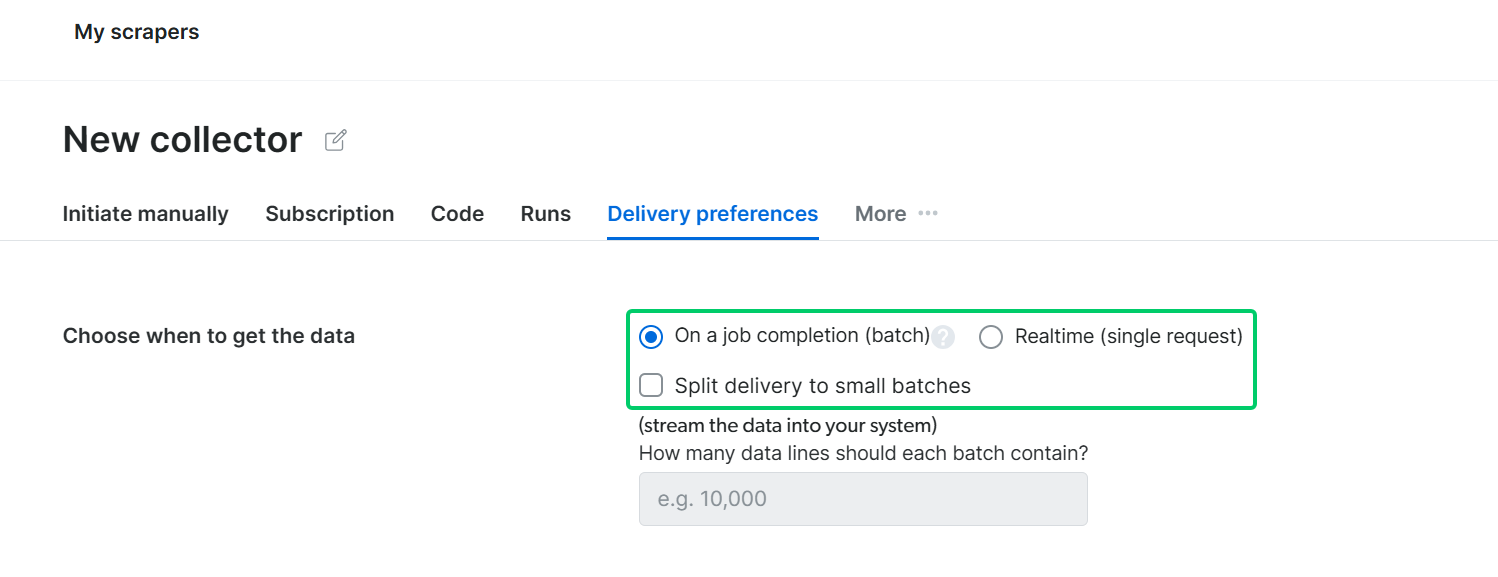Switch to Initiate manually tab
Screen dimensions: 1498x577
tap(146, 214)
